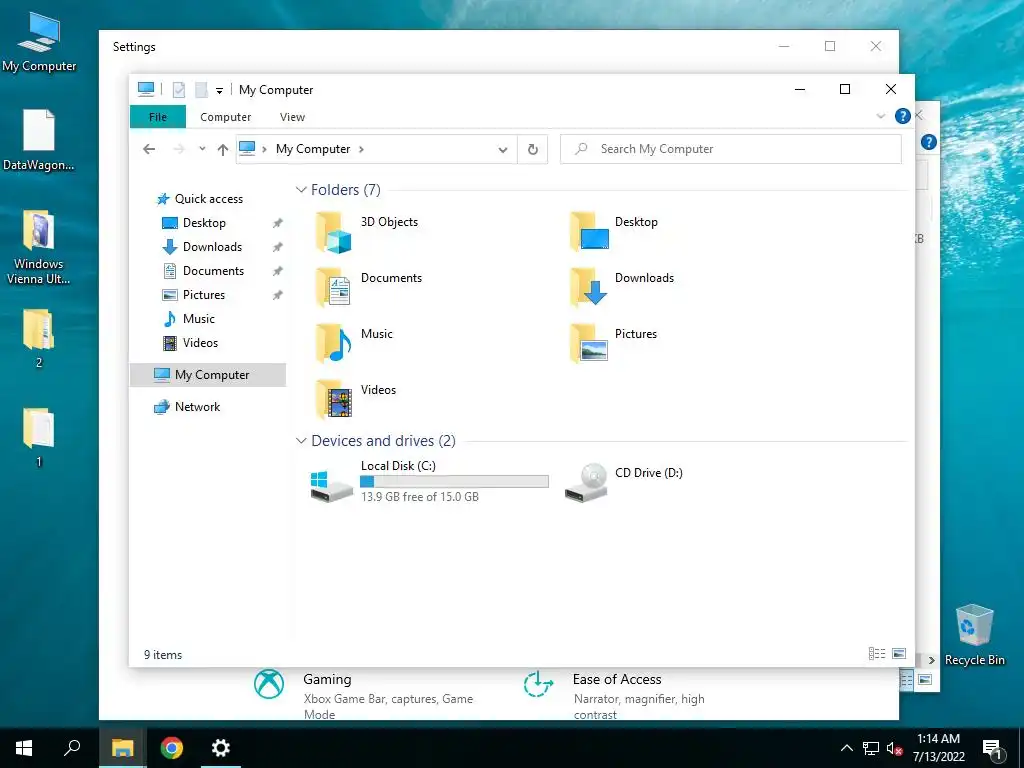This screenshot has width=1024, height=768.
Task: Click File Explorer taskbar button
Action: pos(122,748)
